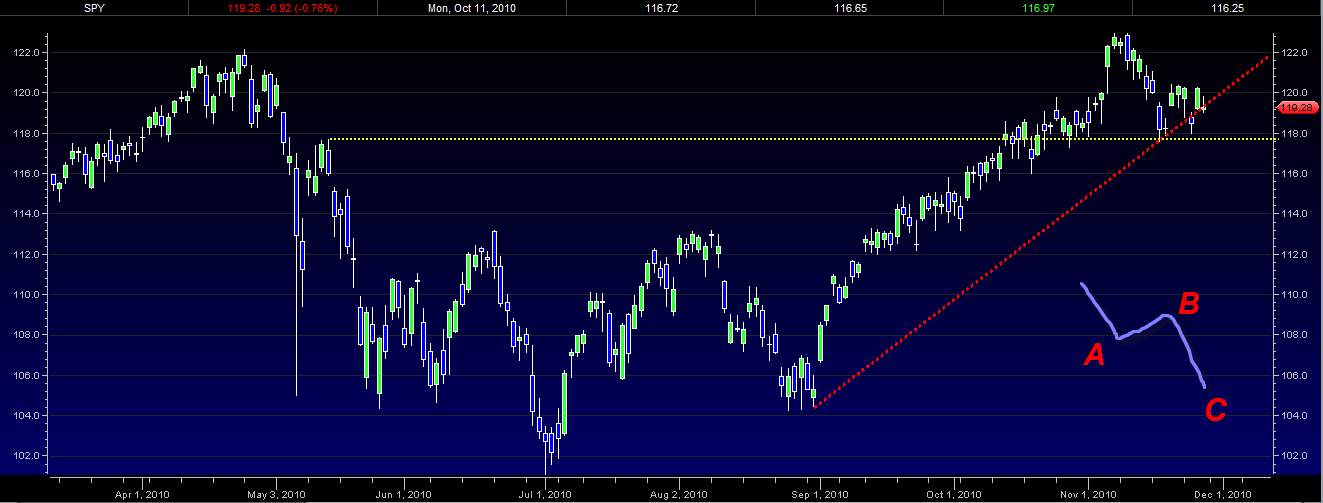Click the Nov 1, 2010 date label
This screenshot has width=1323, height=503.
(x=1089, y=494)
